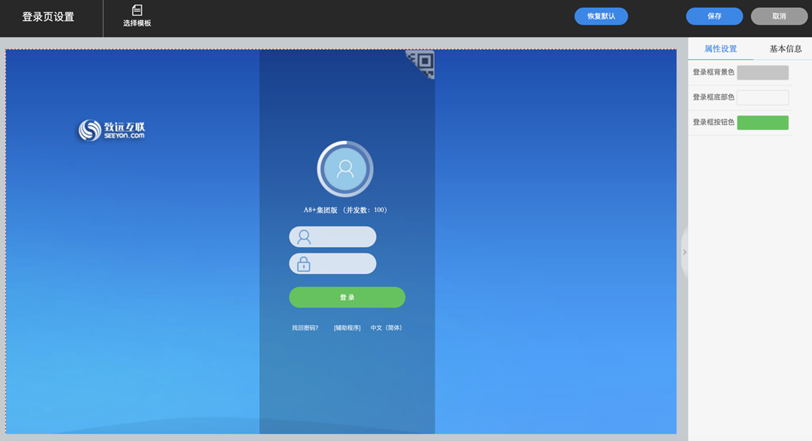The height and width of the screenshot is (441, 812).
Task: Collapse the right panel with arrow handle
Action: coord(684,252)
